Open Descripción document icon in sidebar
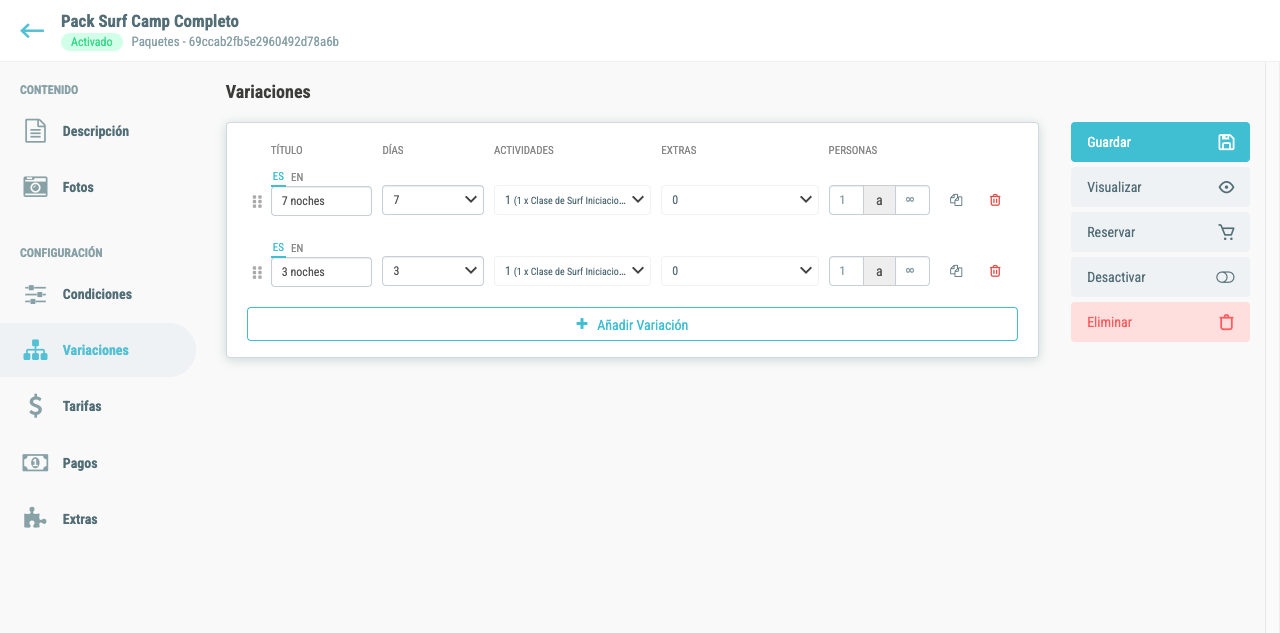 35,131
